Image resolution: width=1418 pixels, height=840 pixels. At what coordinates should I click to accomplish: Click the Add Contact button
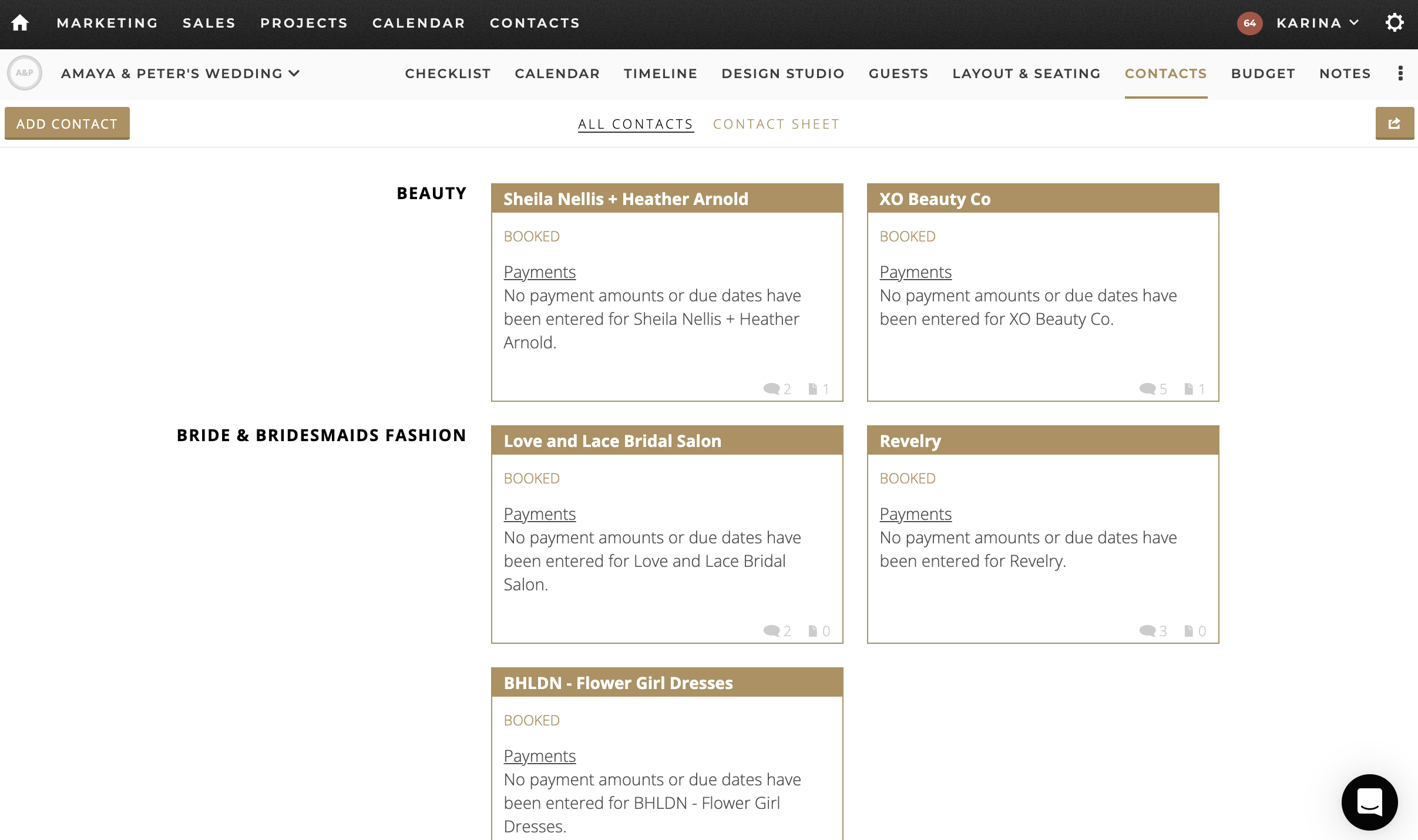(x=67, y=123)
